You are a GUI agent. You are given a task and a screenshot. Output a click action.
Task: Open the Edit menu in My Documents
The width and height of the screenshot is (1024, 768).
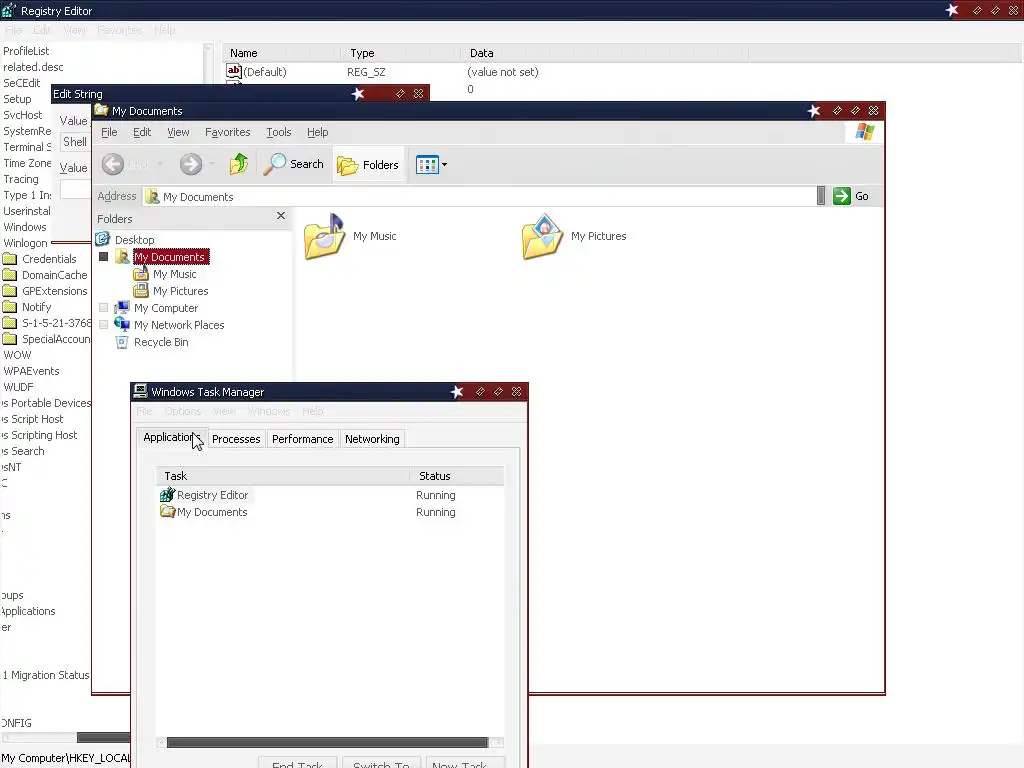(x=142, y=132)
